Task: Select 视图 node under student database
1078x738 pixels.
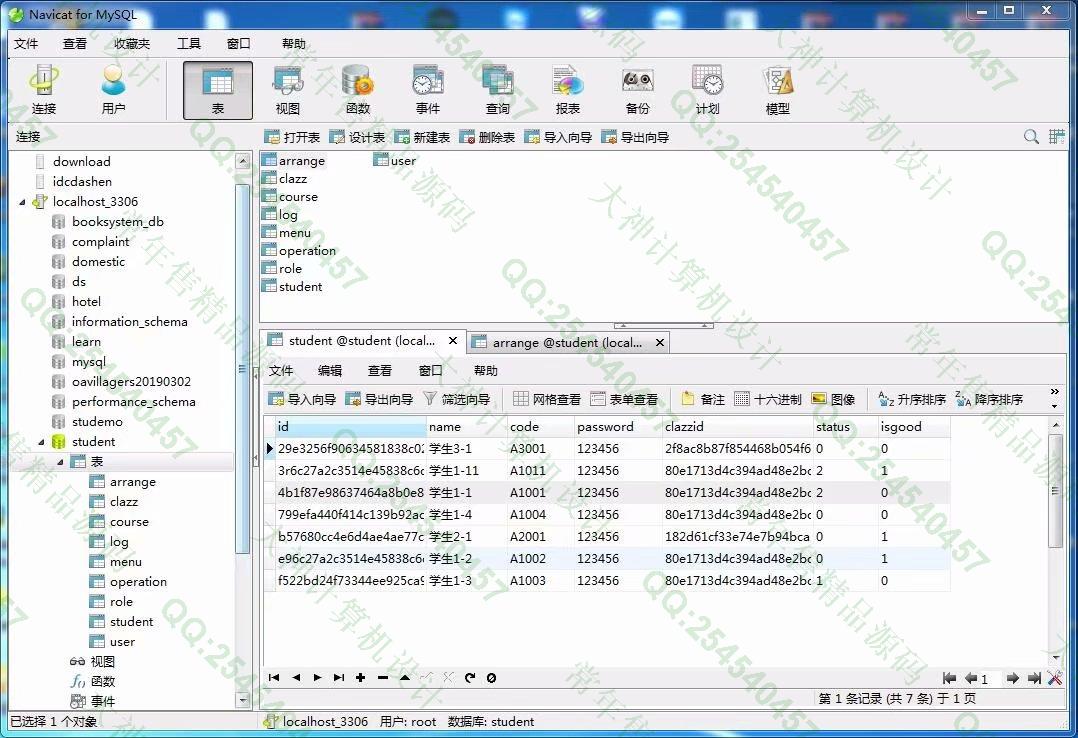Action: tap(102, 662)
